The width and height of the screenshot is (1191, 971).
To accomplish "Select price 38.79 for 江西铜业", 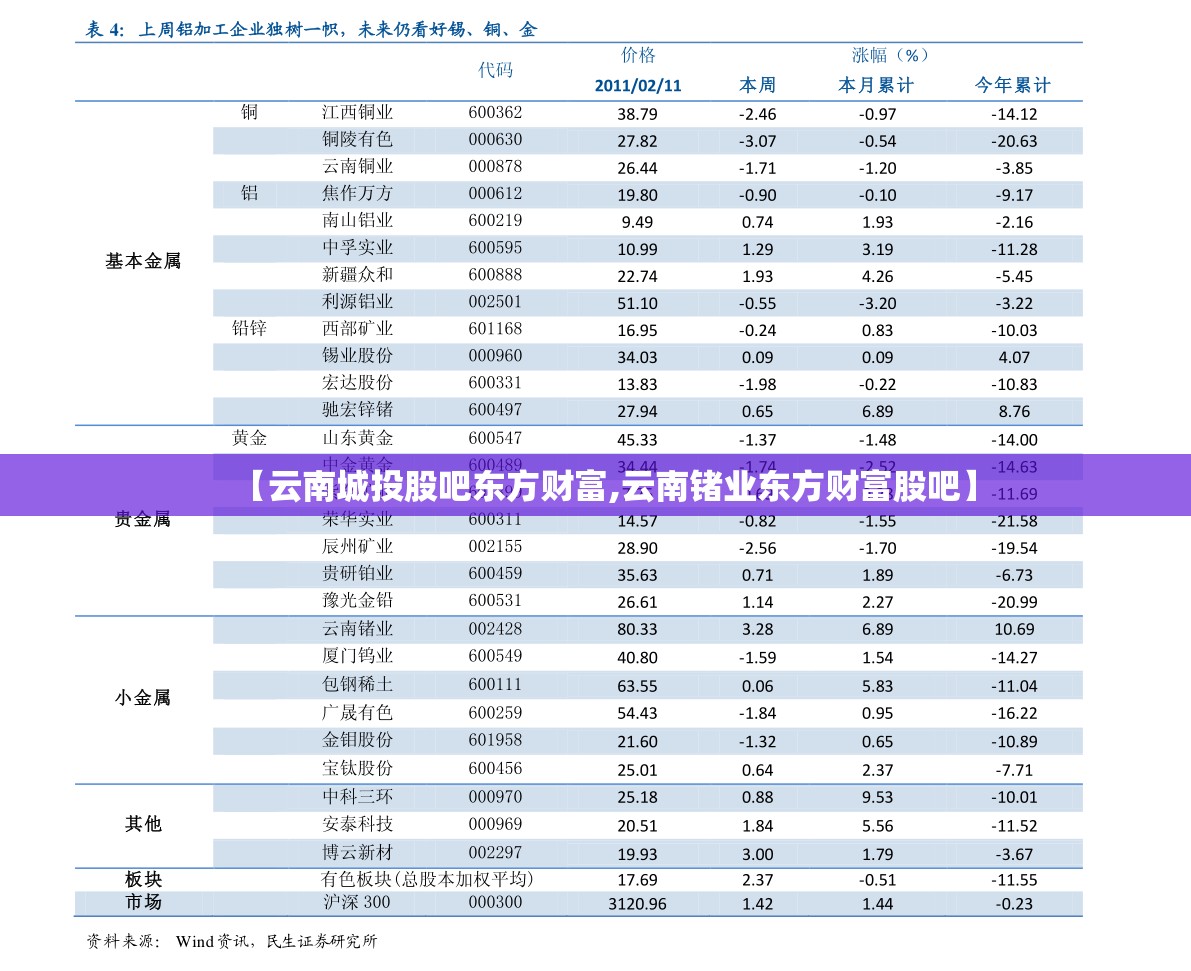I will (x=637, y=114).
